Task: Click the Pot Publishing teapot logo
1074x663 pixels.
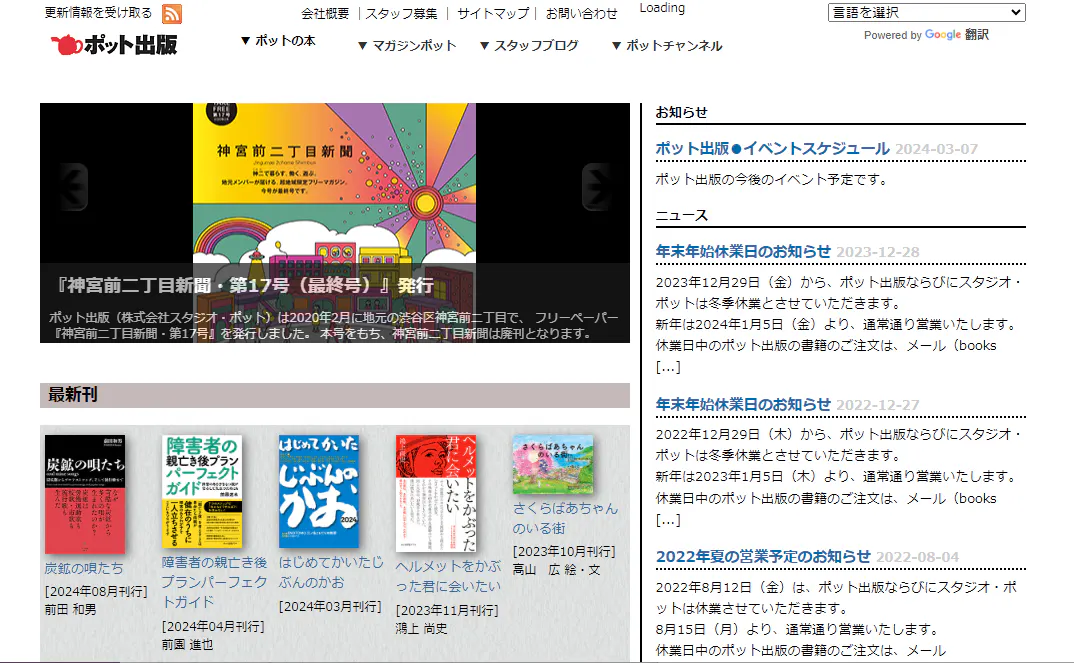Action: 114,44
